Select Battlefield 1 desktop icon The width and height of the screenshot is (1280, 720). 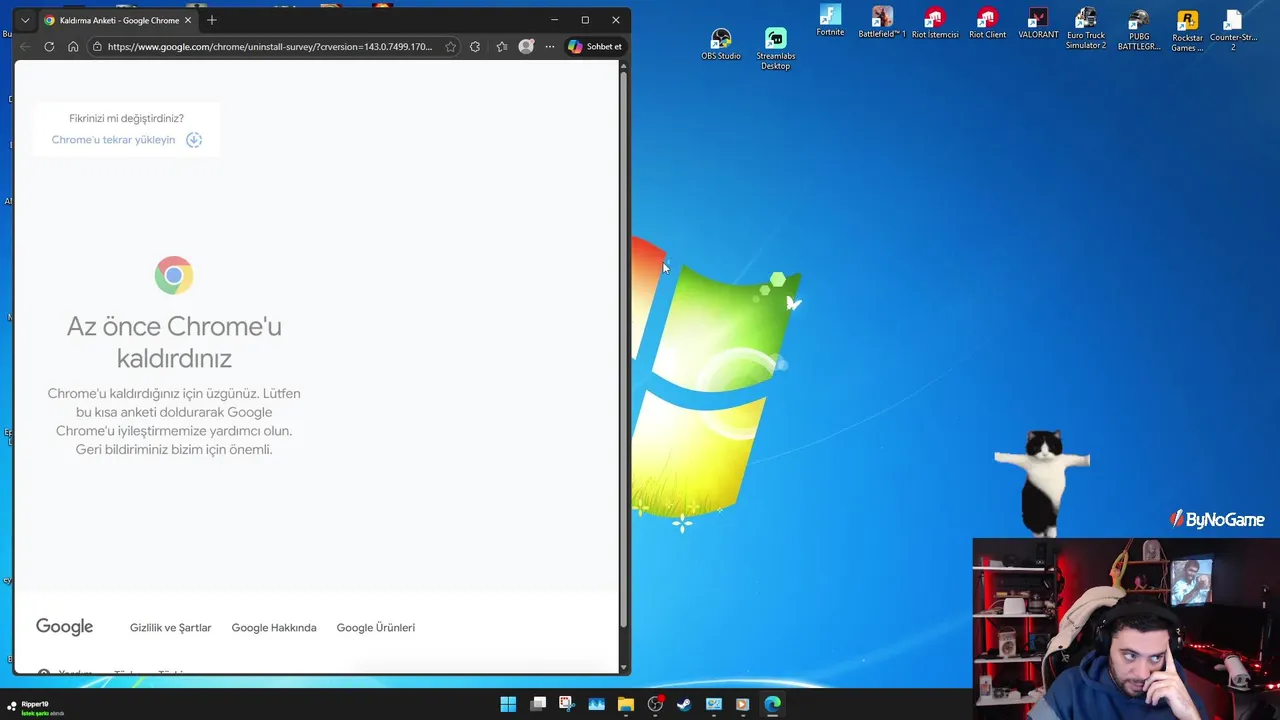(882, 22)
